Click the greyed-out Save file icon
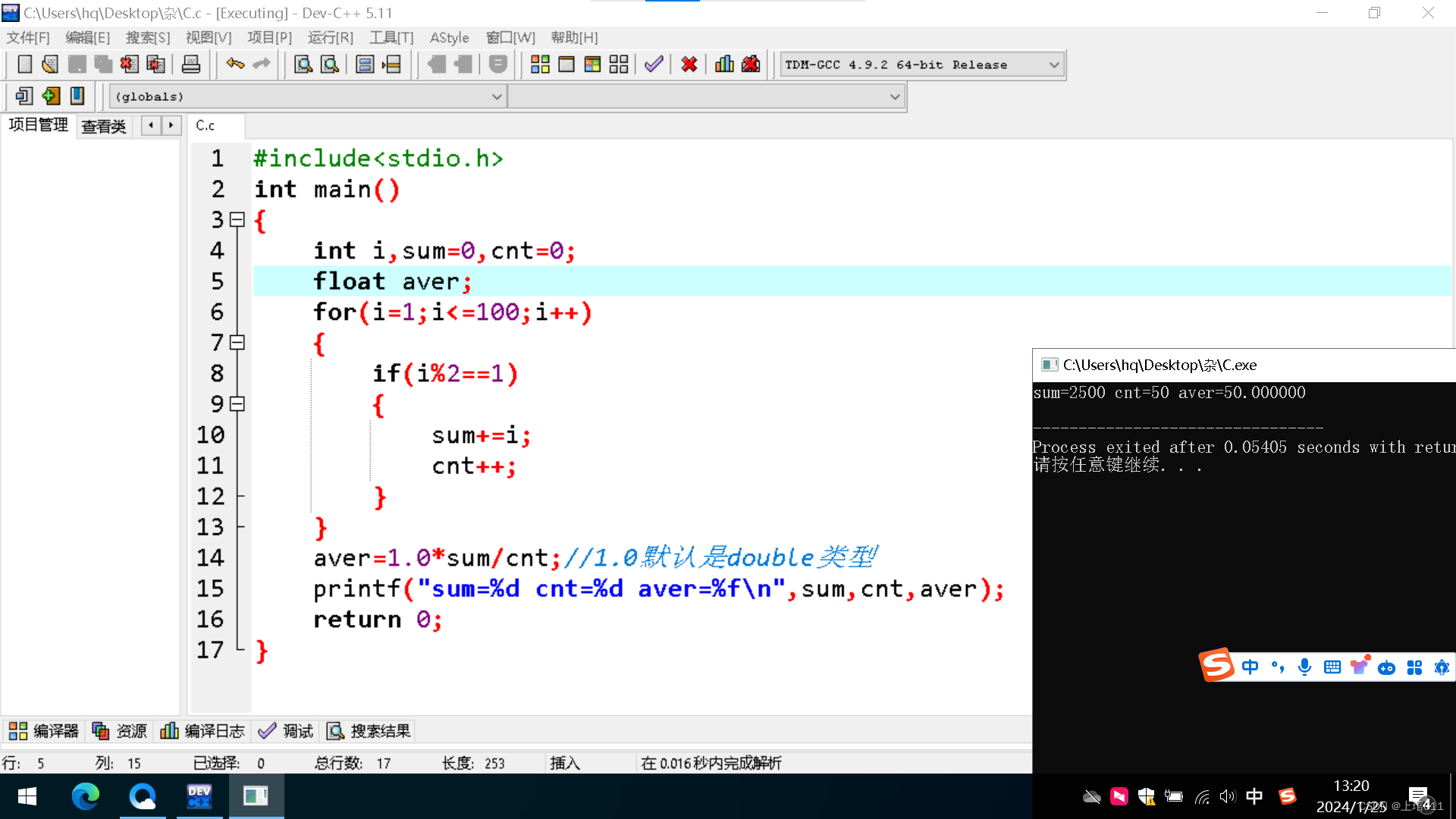1456x819 pixels. tap(77, 64)
